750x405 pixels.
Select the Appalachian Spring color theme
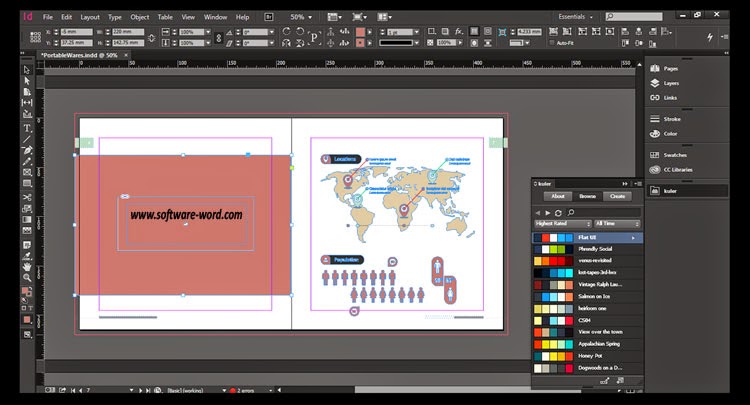point(588,344)
